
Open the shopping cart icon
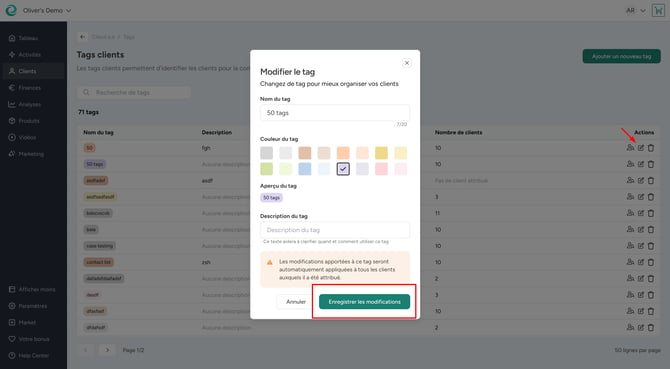tap(658, 10)
